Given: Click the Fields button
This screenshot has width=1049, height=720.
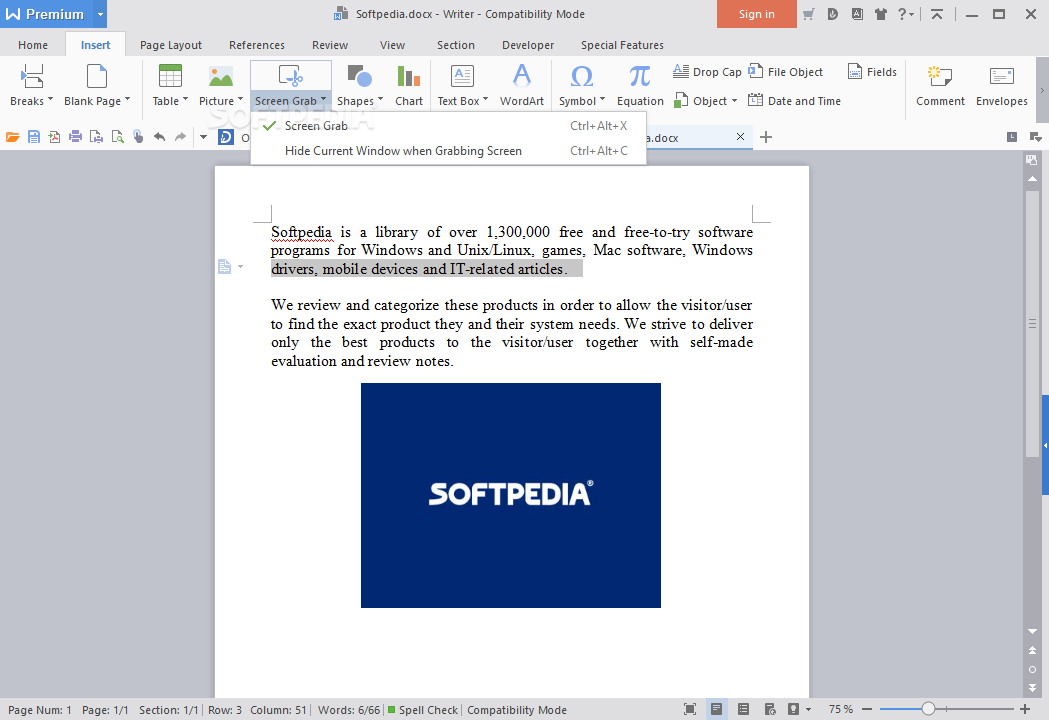Looking at the screenshot, I should pos(872,72).
